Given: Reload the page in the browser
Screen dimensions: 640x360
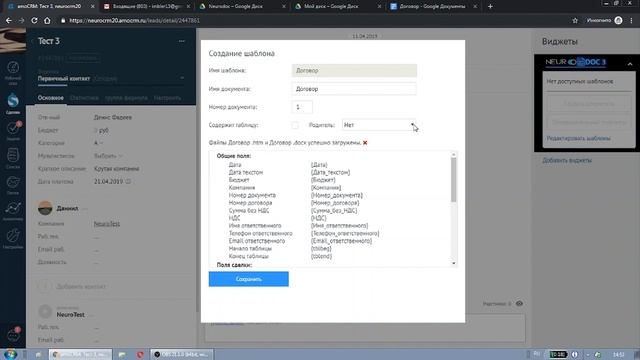Looking at the screenshot, I should pyautogui.click(x=34, y=20).
